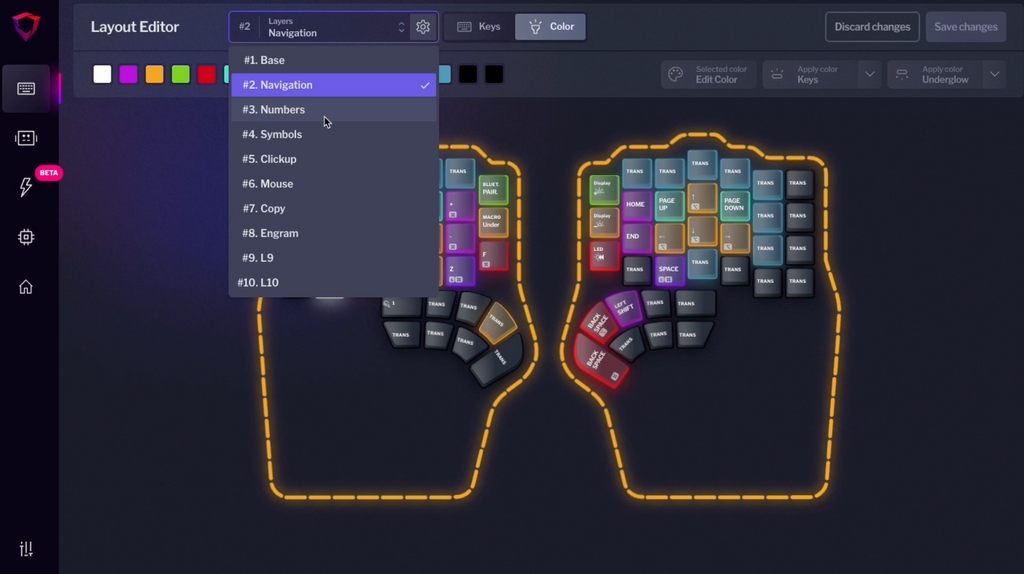Image resolution: width=1024 pixels, height=574 pixels.
Task: Expand the Apply color Keys dropdown arrow
Action: point(869,75)
